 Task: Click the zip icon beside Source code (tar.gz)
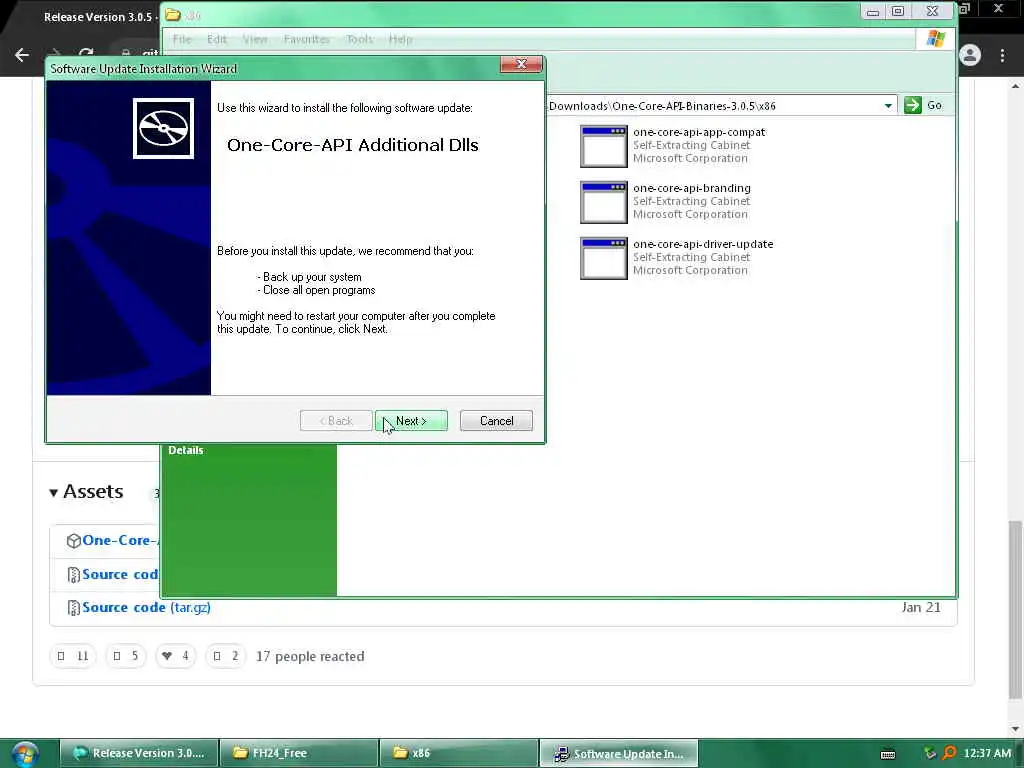[73, 608]
